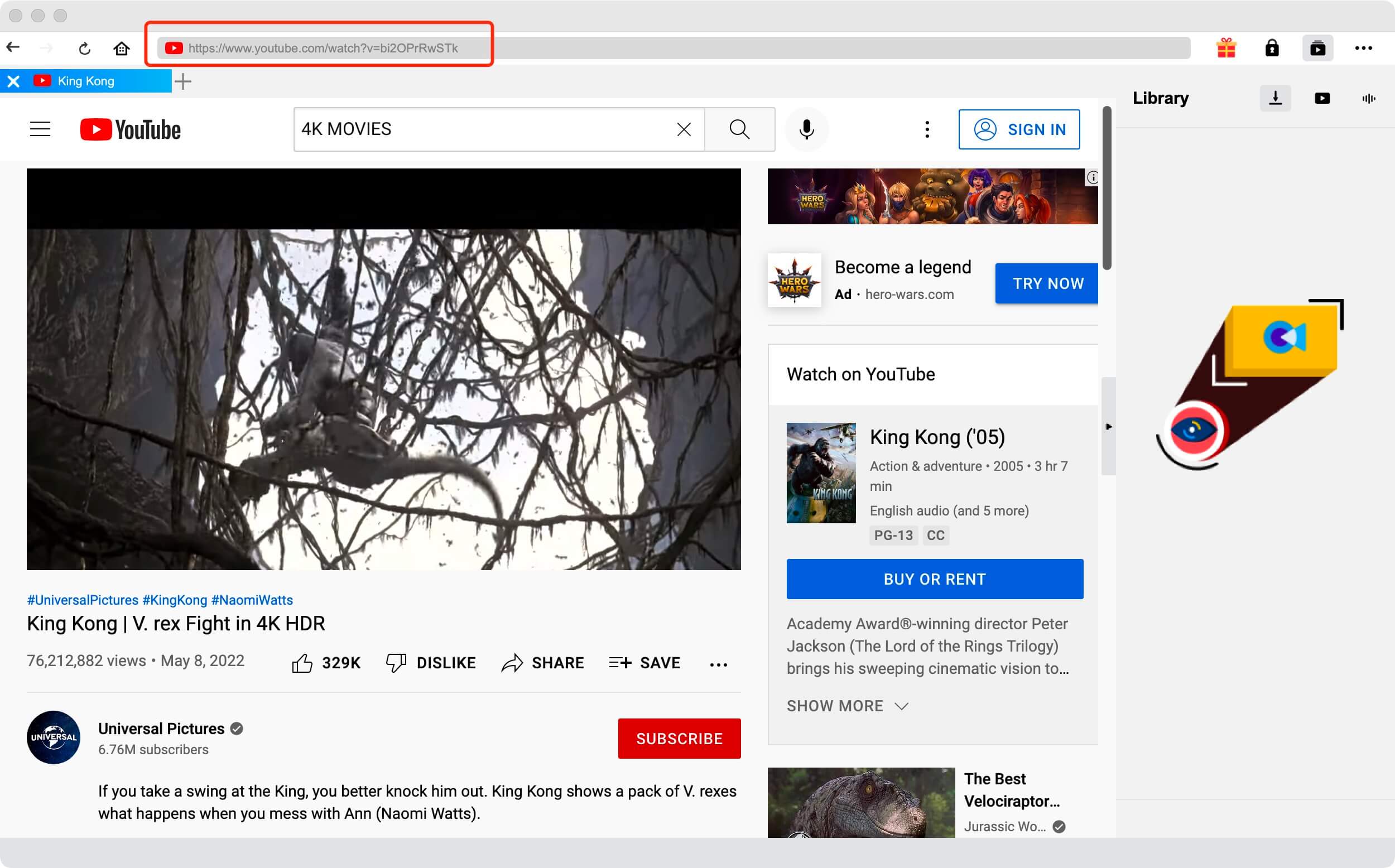The height and width of the screenshot is (868, 1395).
Task: Click BUY OR RENT for King Kong ('05)
Action: click(934, 578)
